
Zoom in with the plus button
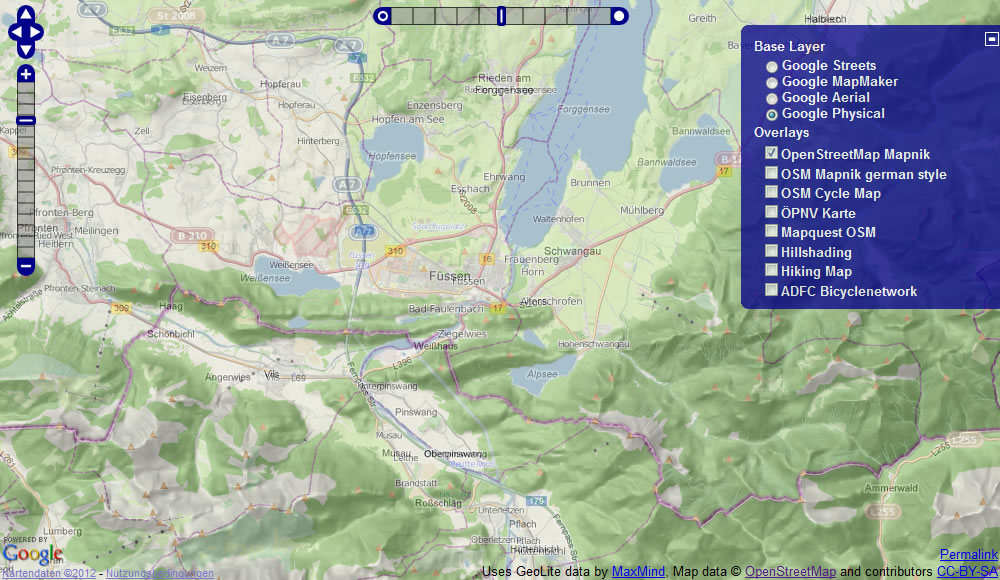26,74
